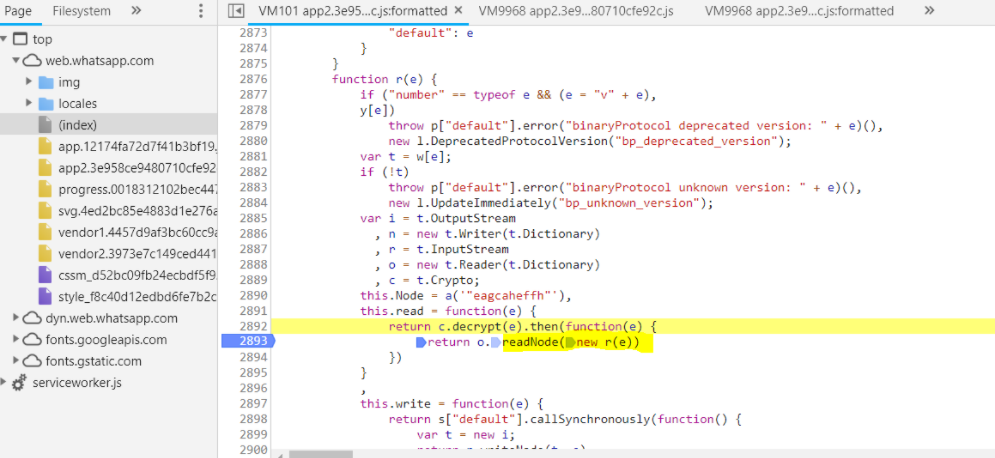
Task: Select the VM101 app2 formatted tab
Action: point(353,11)
